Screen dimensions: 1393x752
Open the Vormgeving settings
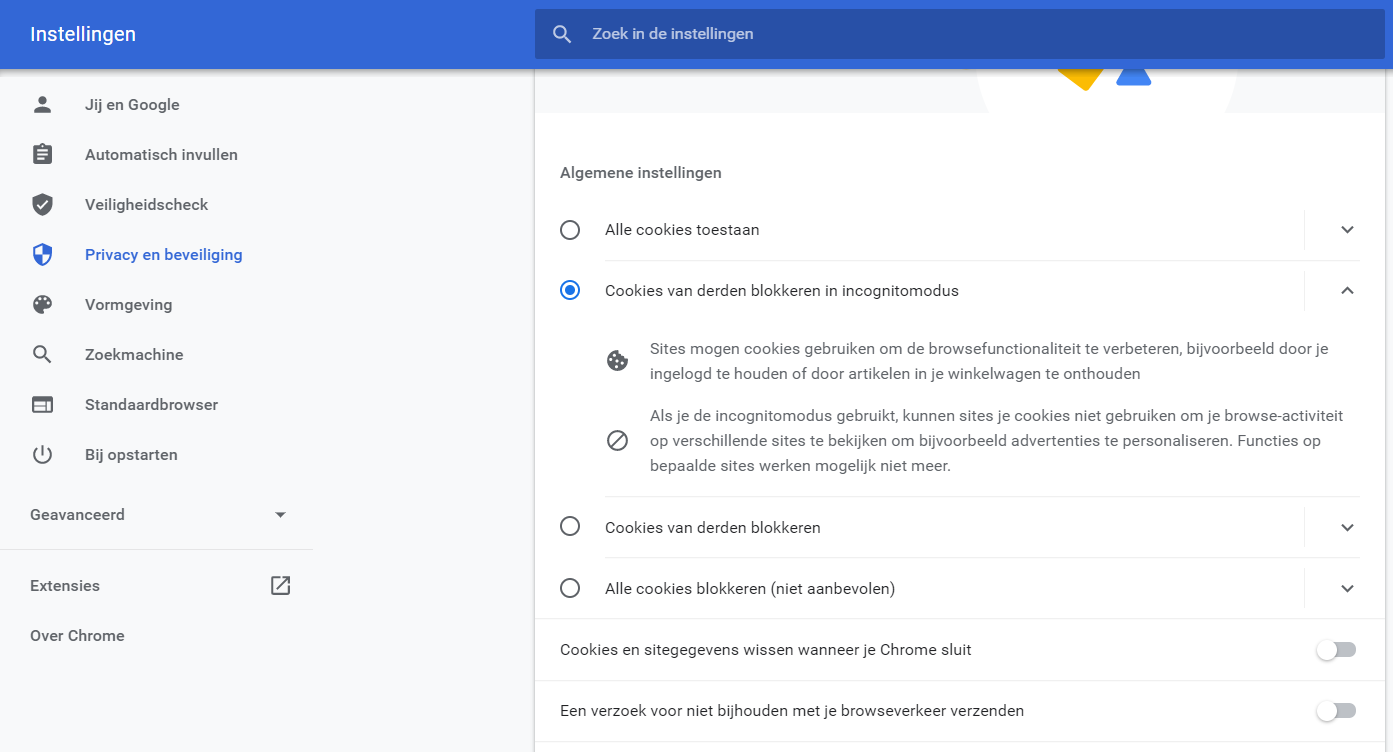128,304
